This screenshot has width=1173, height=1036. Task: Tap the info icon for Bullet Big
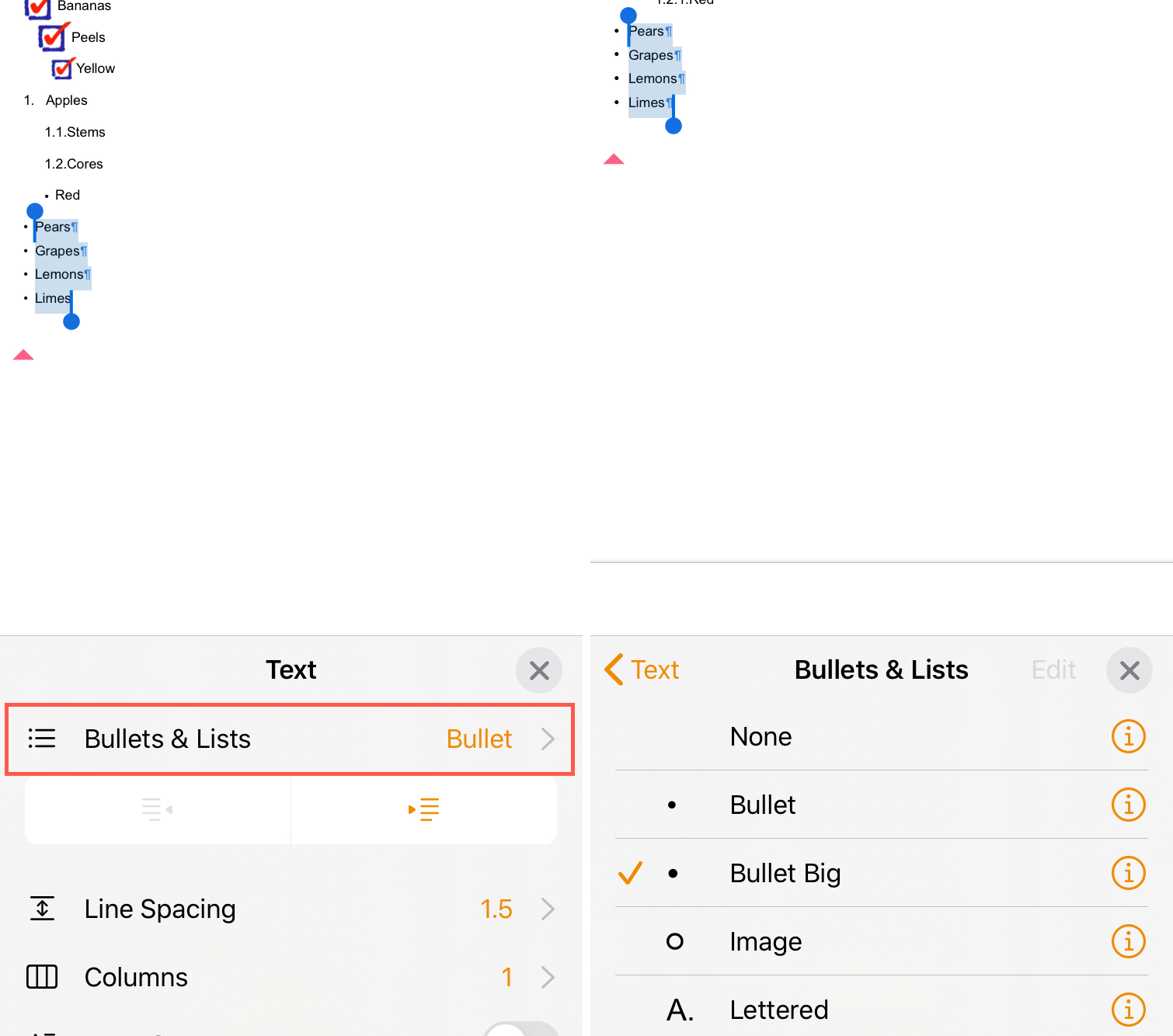1128,873
